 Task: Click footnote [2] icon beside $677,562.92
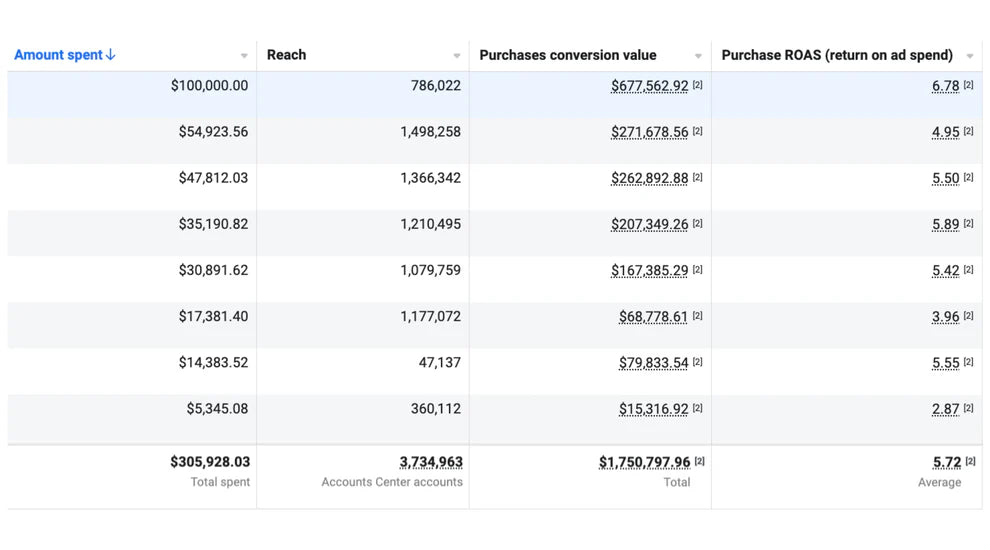(x=698, y=85)
